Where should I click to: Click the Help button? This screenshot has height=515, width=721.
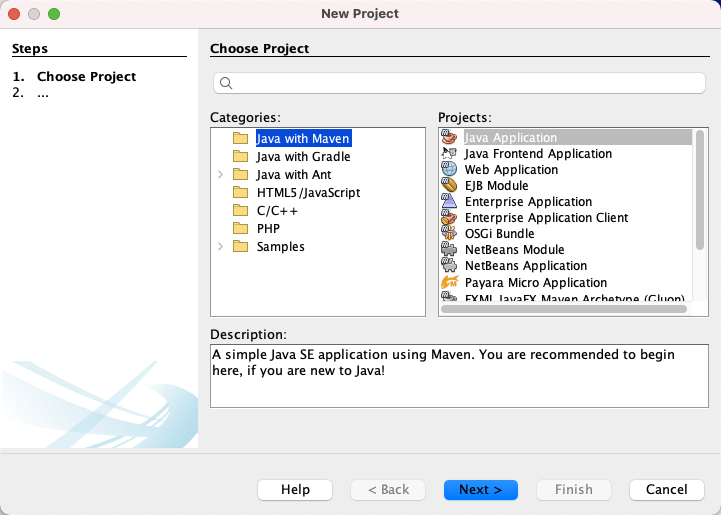coord(295,490)
